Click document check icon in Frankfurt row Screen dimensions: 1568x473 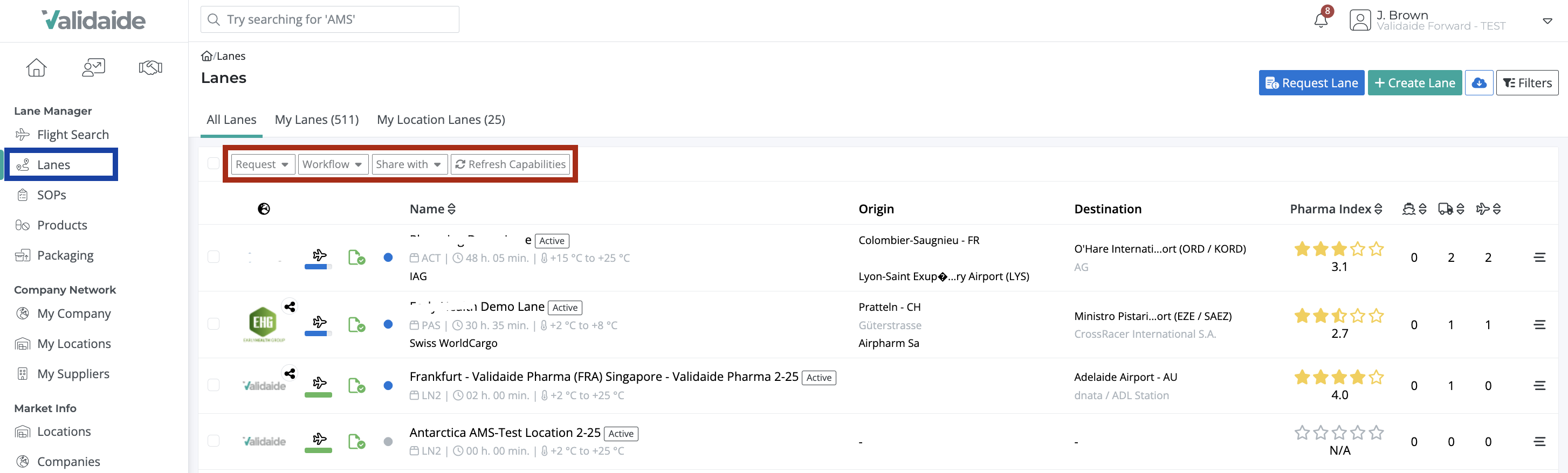357,385
